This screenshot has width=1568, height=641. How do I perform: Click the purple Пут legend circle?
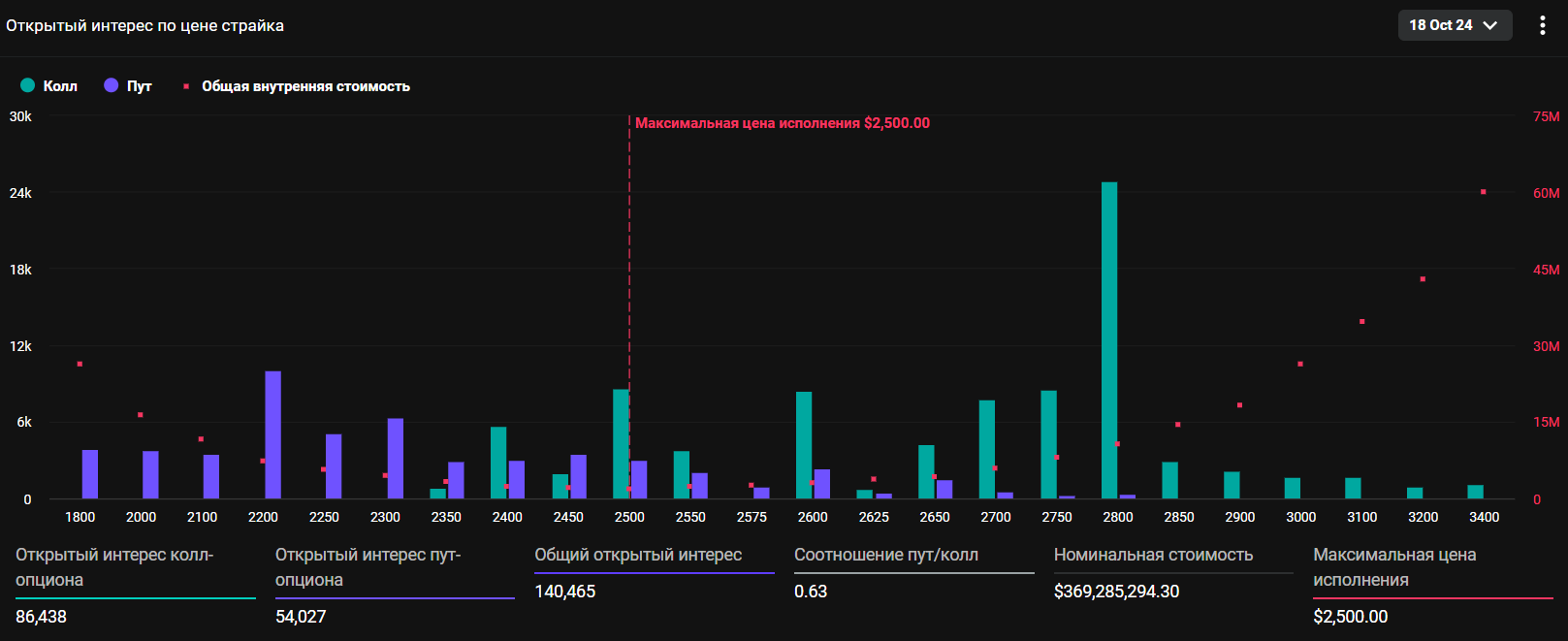click(x=112, y=85)
